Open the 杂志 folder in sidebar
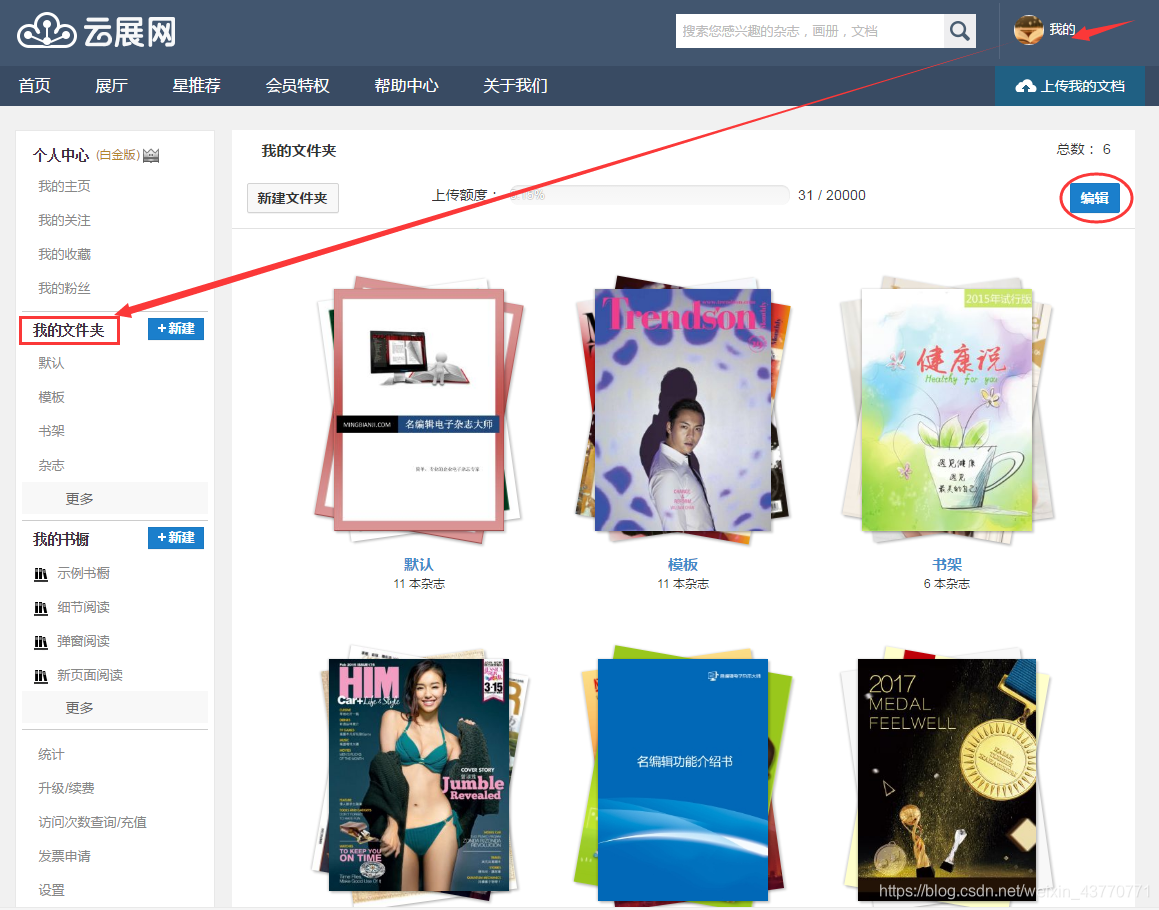Image resolution: width=1159 pixels, height=910 pixels. (52, 465)
